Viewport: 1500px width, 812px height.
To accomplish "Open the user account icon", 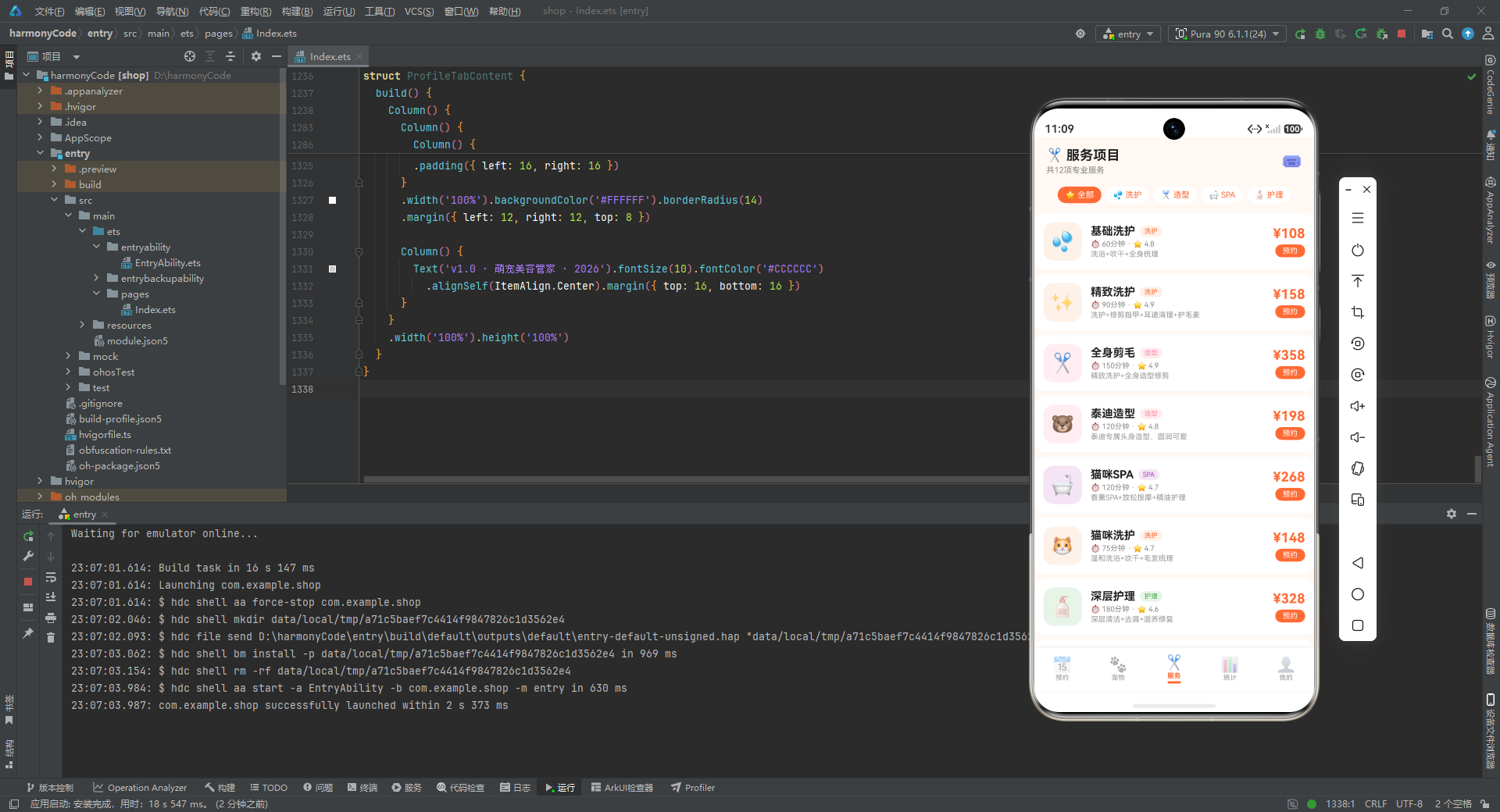I will [1488, 34].
